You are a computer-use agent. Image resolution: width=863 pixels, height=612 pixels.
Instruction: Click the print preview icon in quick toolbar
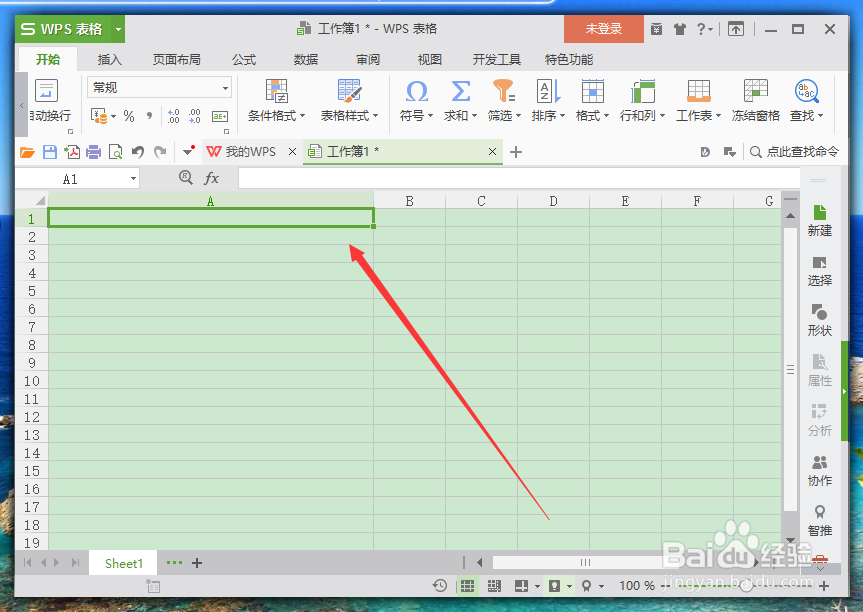pos(116,152)
